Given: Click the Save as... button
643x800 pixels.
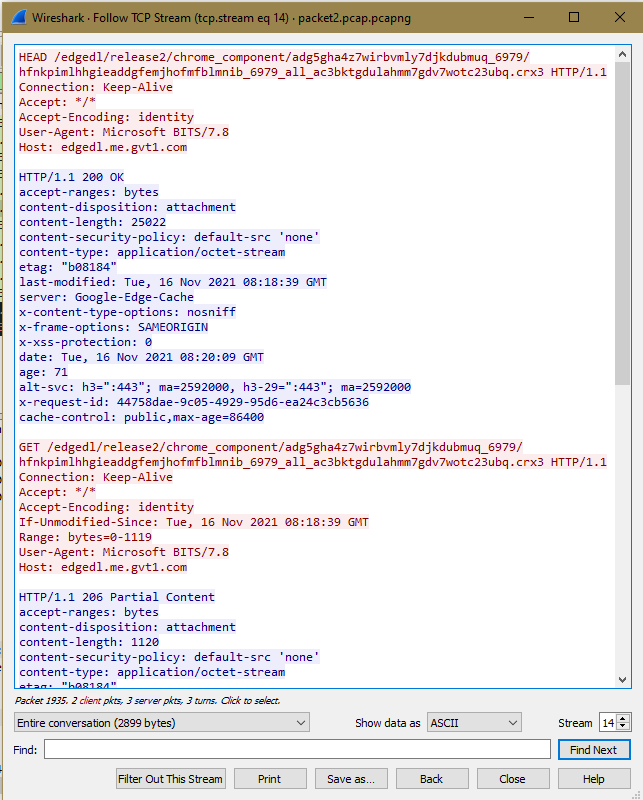Looking at the screenshot, I should [351, 779].
